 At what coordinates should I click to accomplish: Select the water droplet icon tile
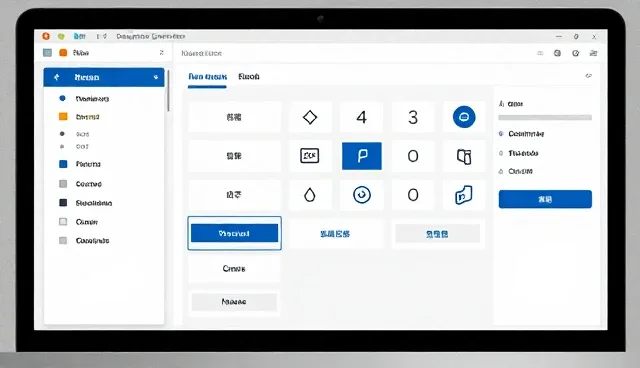(310, 195)
